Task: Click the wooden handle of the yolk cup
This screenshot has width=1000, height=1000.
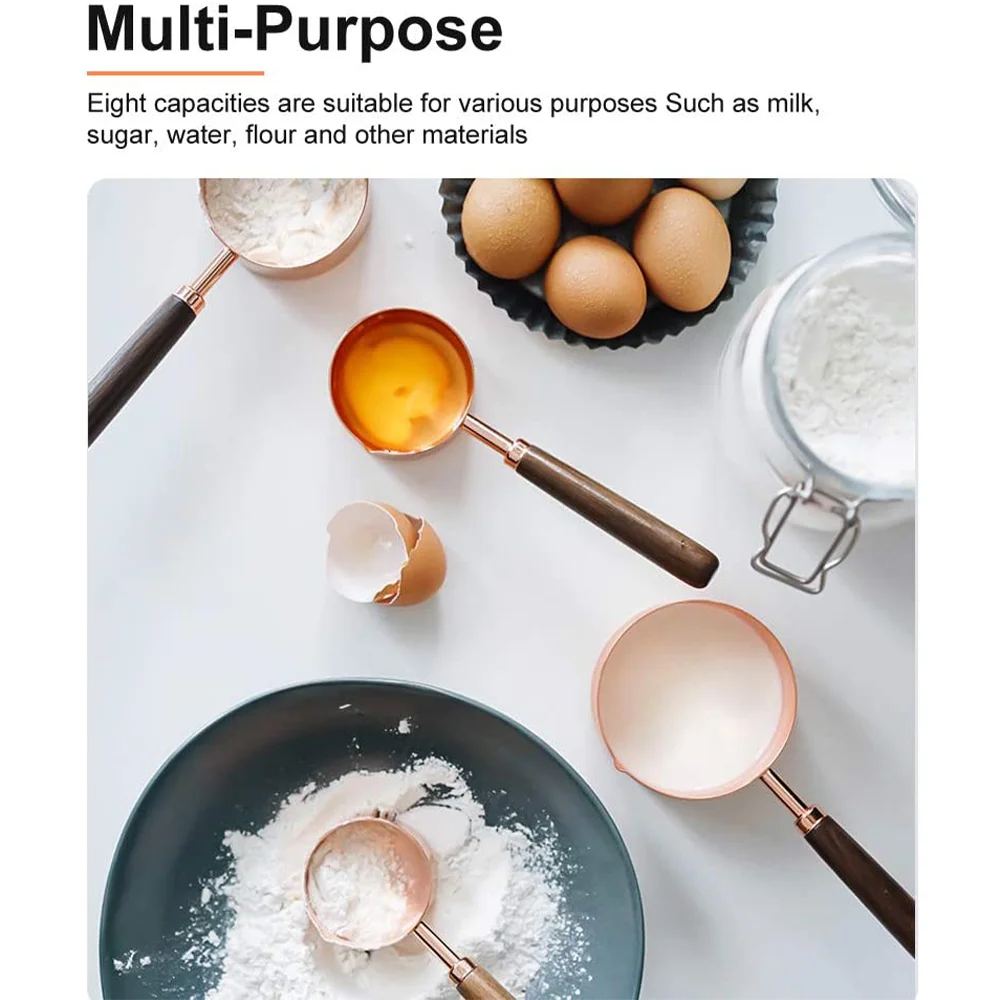Action: pyautogui.click(x=616, y=515)
